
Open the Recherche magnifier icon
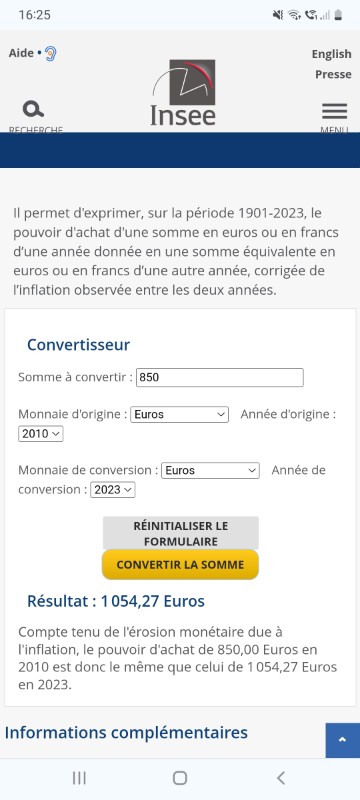(33, 109)
